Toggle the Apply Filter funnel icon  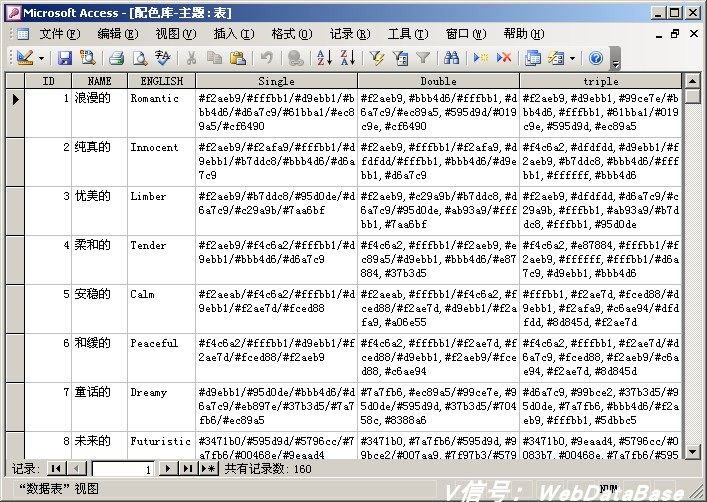(423, 58)
